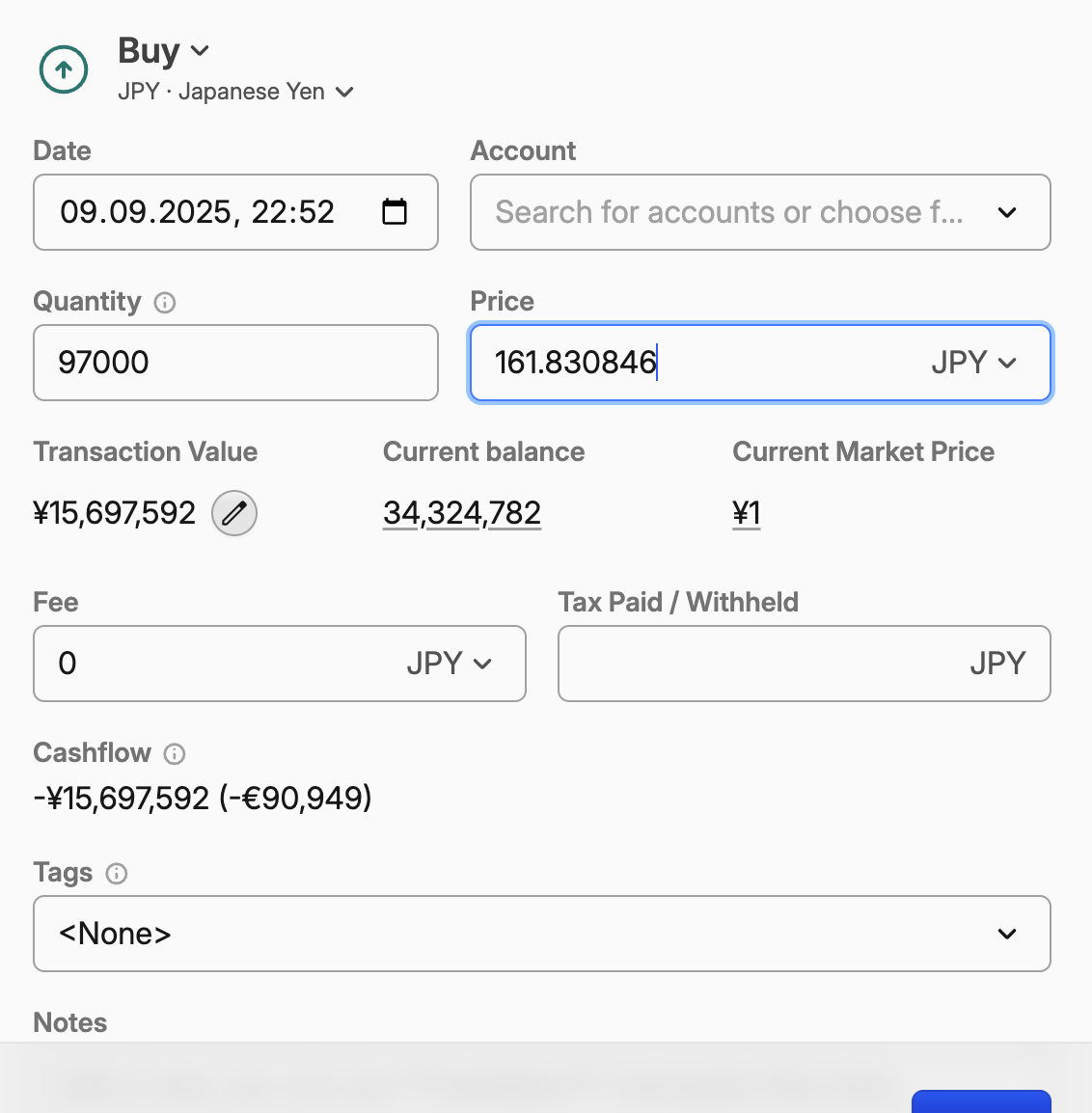Change the Price currency from JPY
Image resolution: width=1092 pixels, height=1113 pixels.
973,363
